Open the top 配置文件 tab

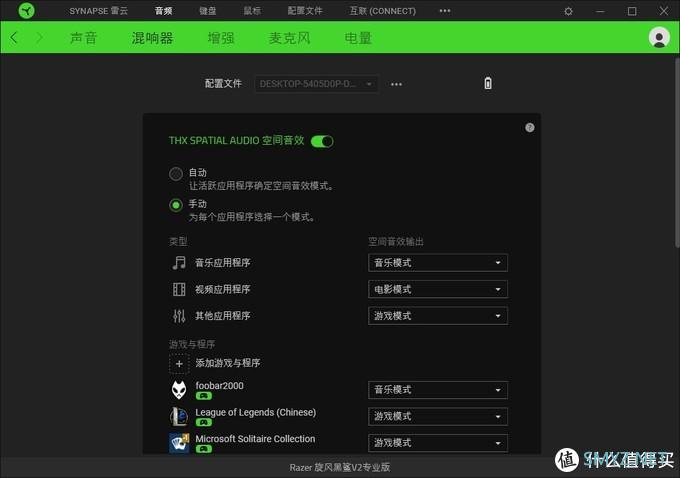pyautogui.click(x=305, y=11)
